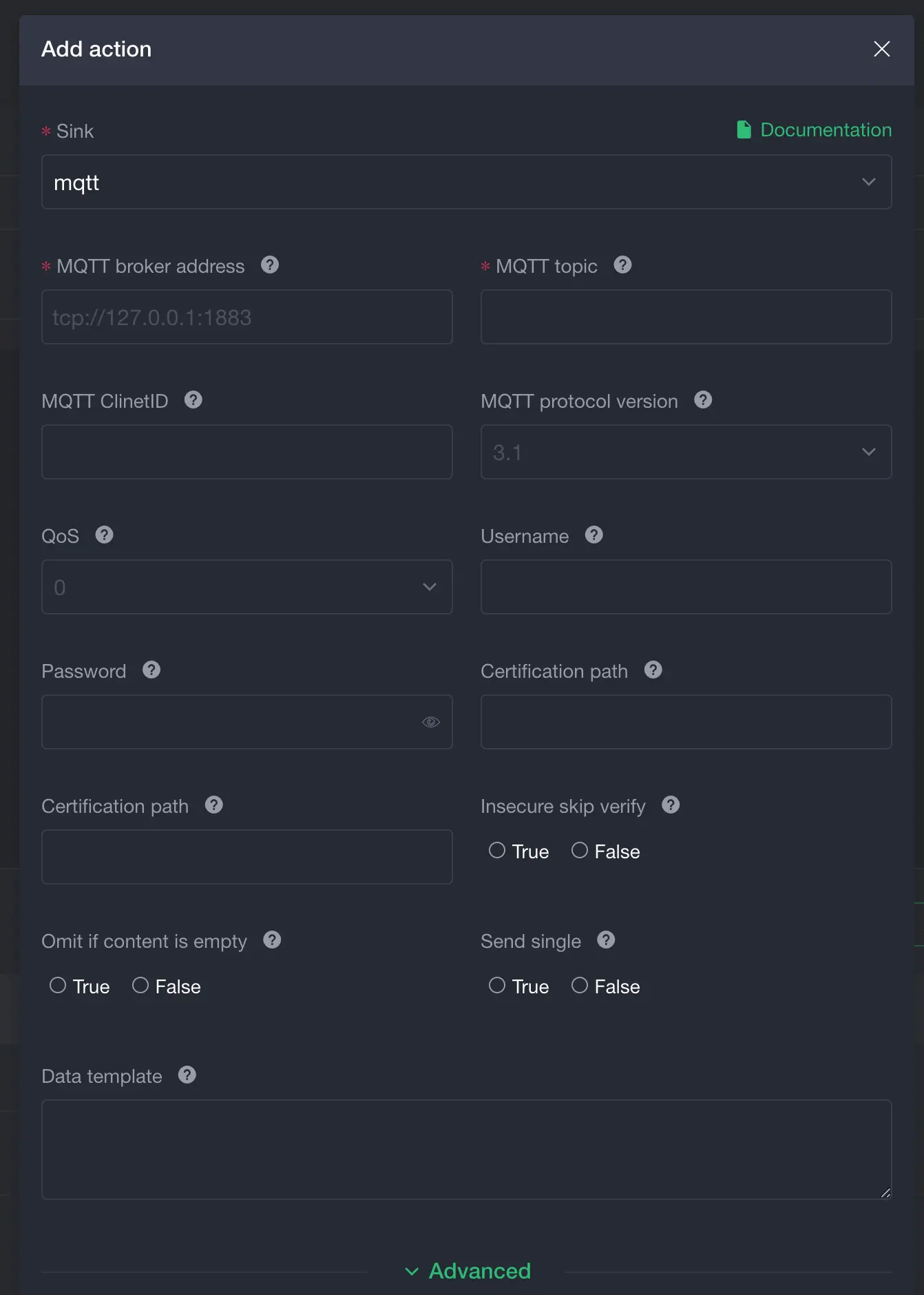
Task: Open the Documentation link
Action: coord(825,129)
